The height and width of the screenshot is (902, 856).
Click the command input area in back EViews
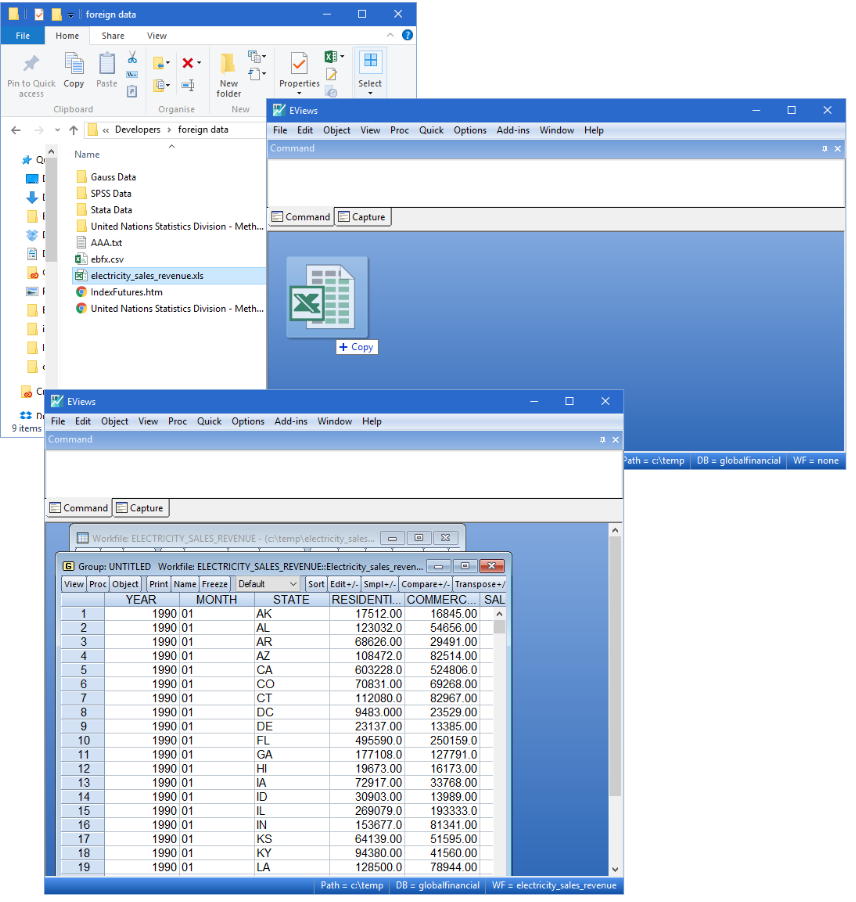556,182
